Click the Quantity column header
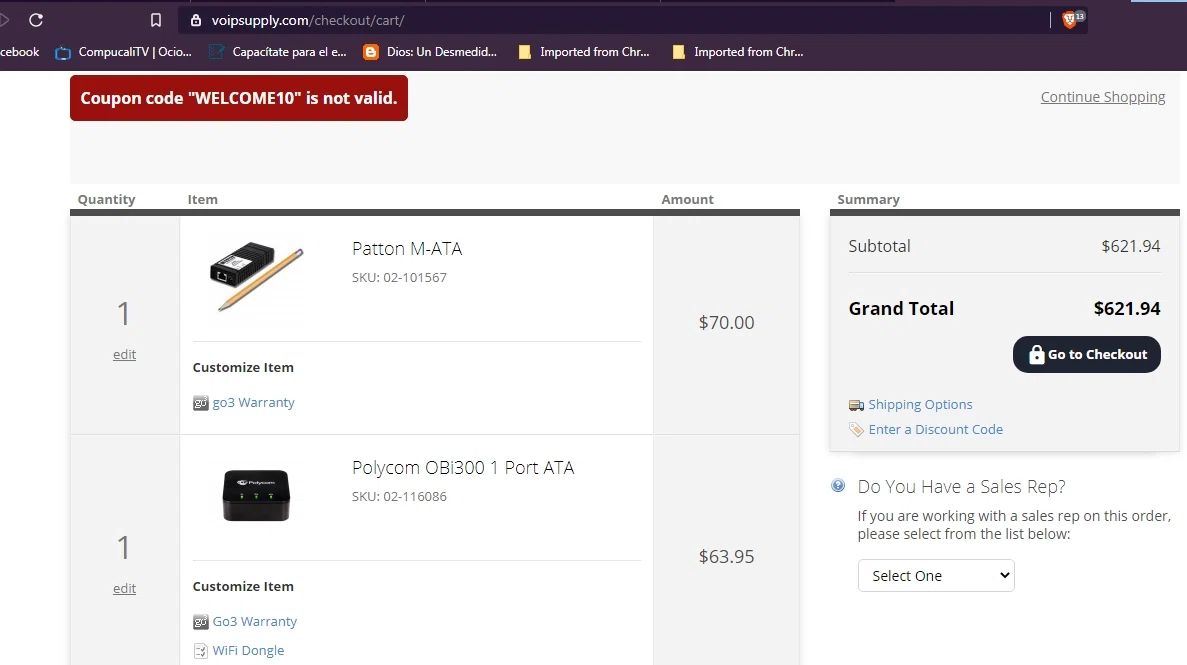Screen dimensions: 1187x665 pyautogui.click(x=106, y=199)
